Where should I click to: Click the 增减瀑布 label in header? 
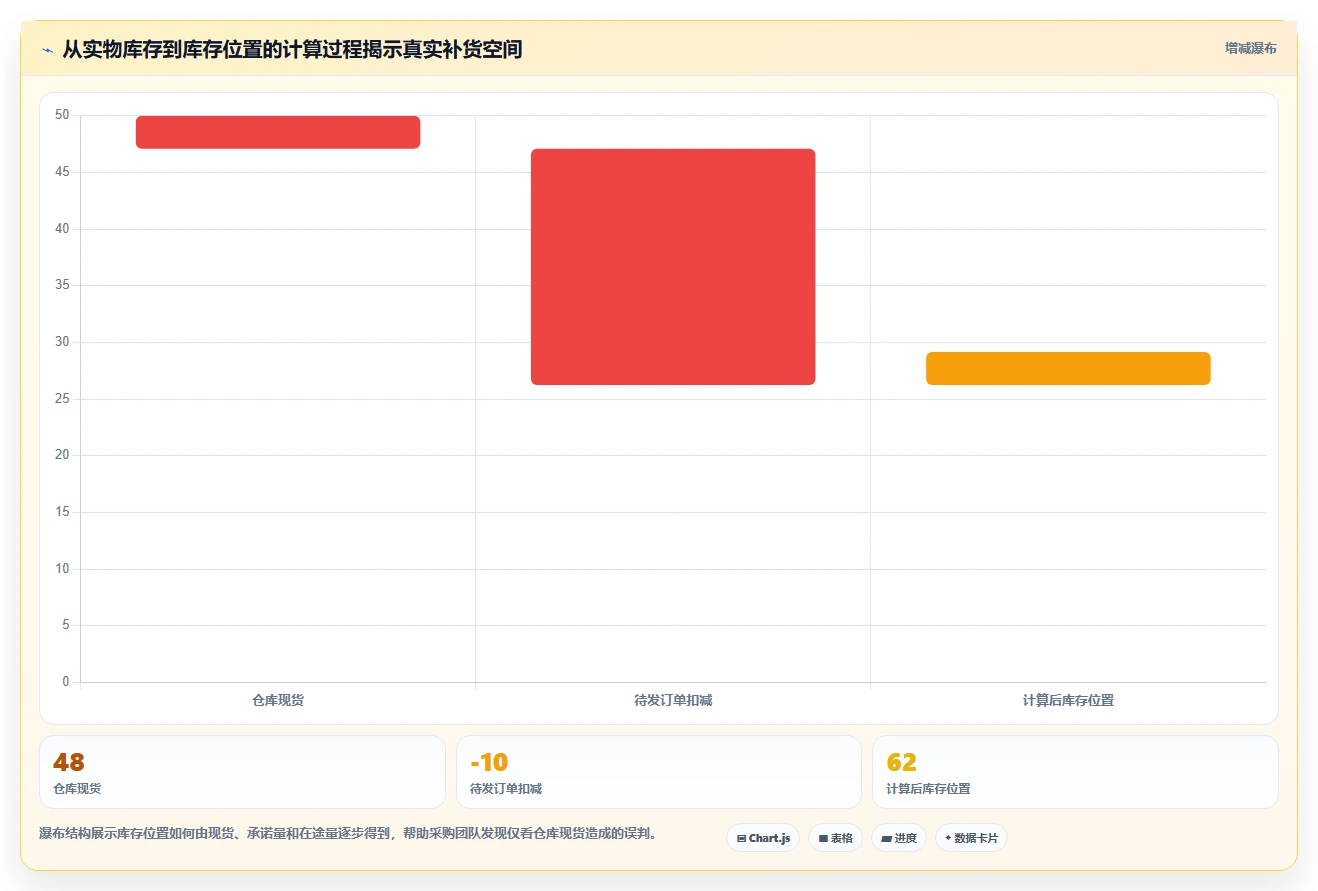1250,48
